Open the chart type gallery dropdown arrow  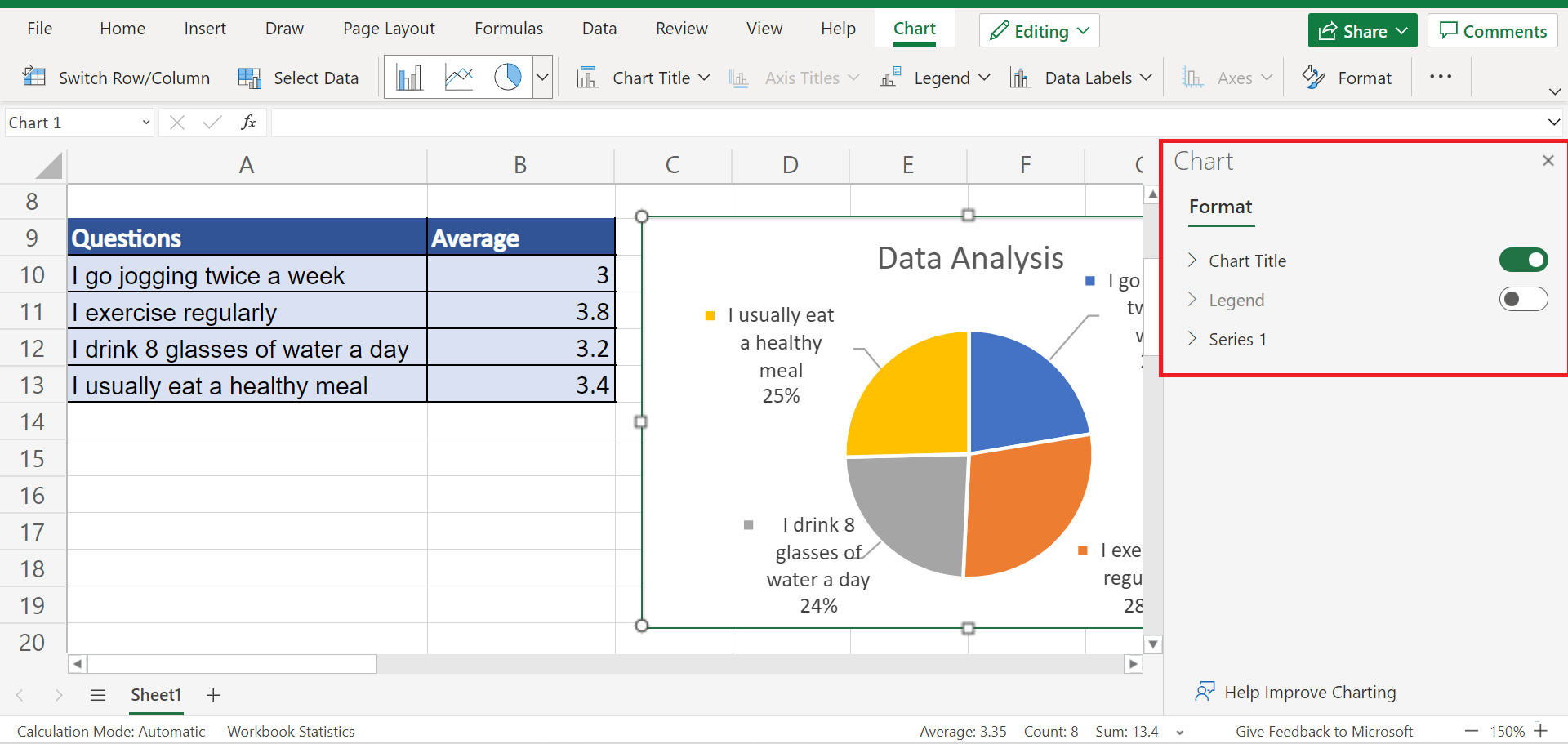(x=542, y=78)
